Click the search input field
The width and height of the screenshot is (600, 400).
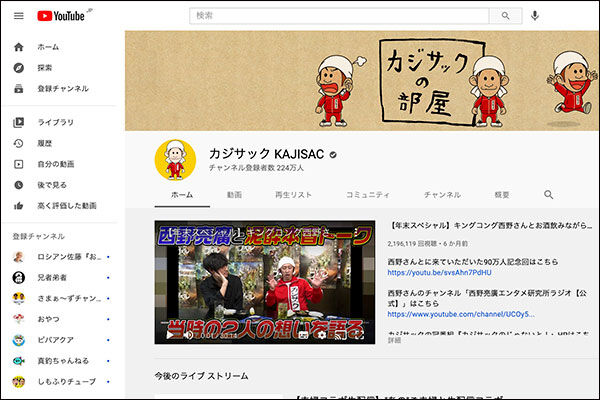pos(339,16)
